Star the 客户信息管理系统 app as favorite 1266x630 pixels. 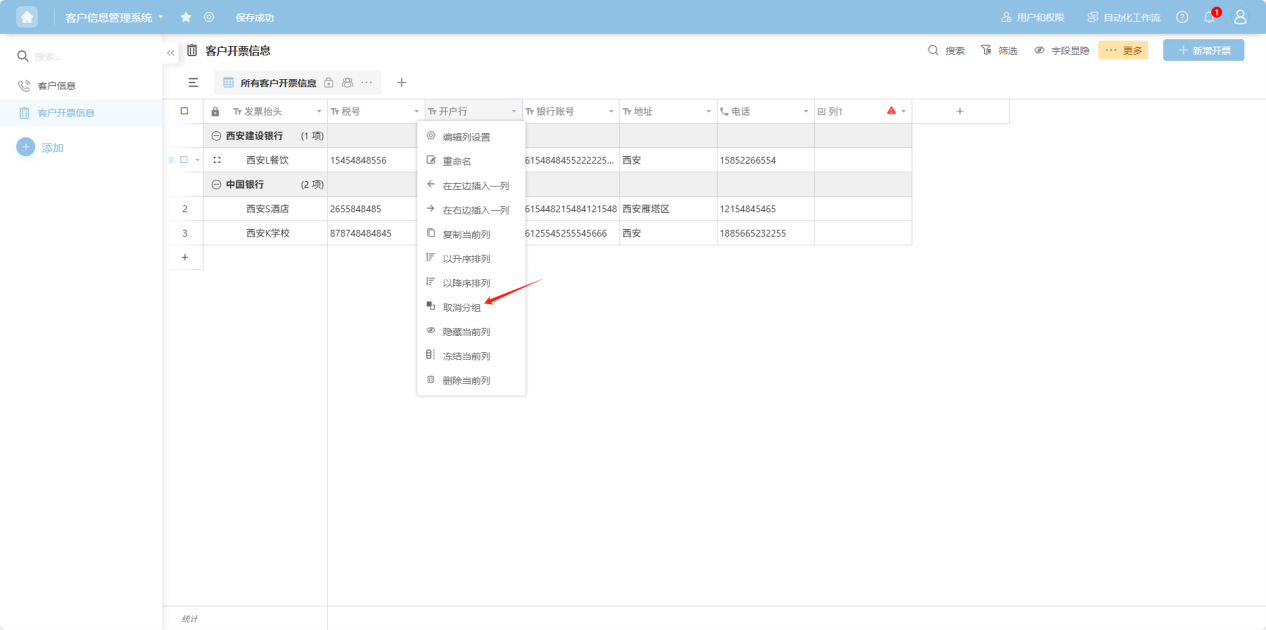(186, 17)
